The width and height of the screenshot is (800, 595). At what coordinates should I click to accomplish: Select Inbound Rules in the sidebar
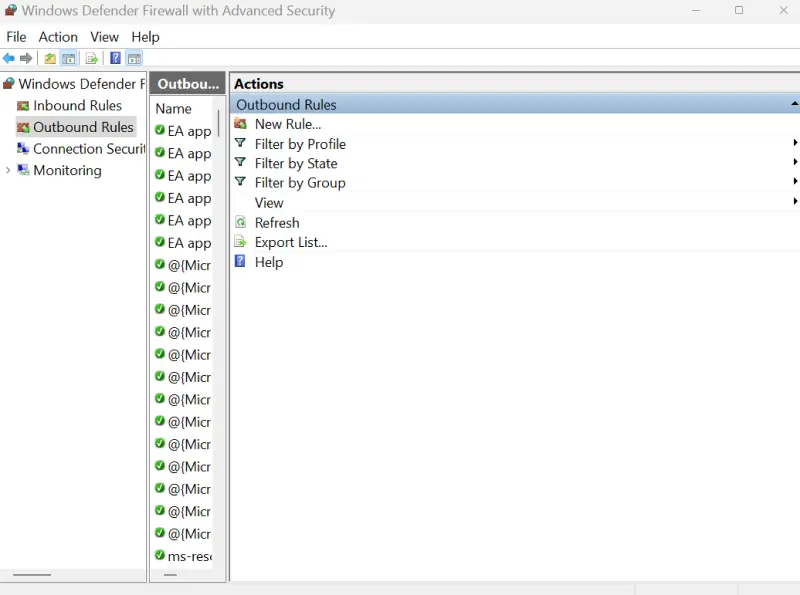[76, 105]
